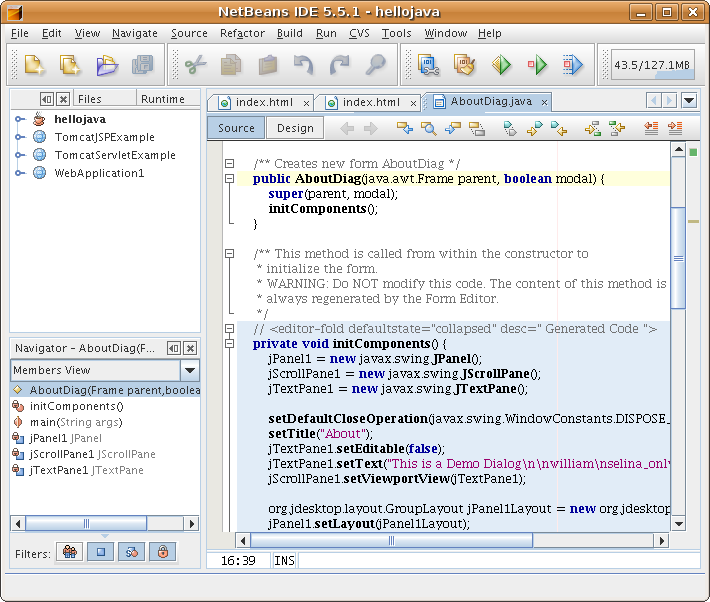710x602 pixels.
Task: Click the Find magnifier icon in main toolbar
Action: click(375, 65)
